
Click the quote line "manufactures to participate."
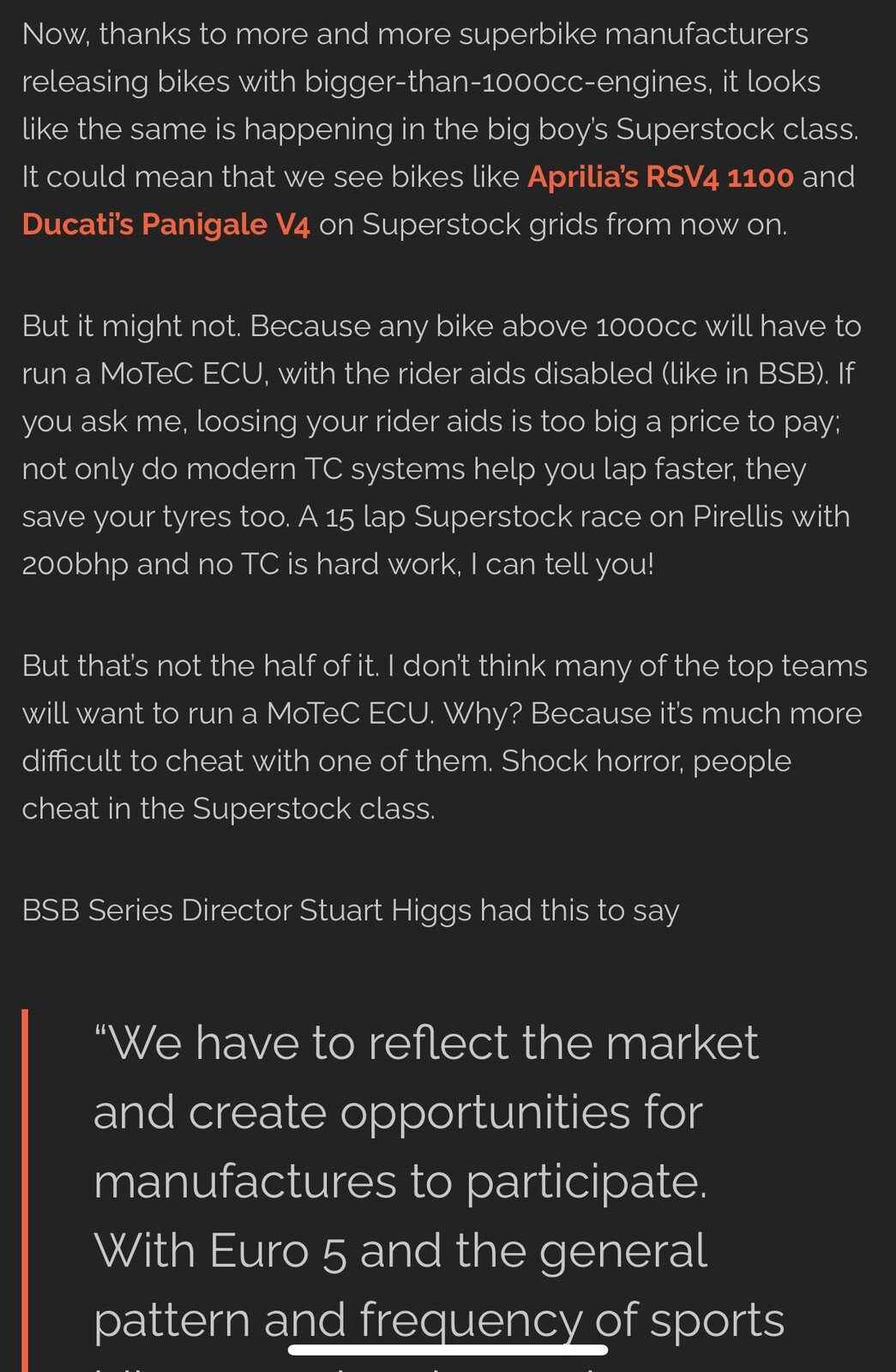point(400,1182)
